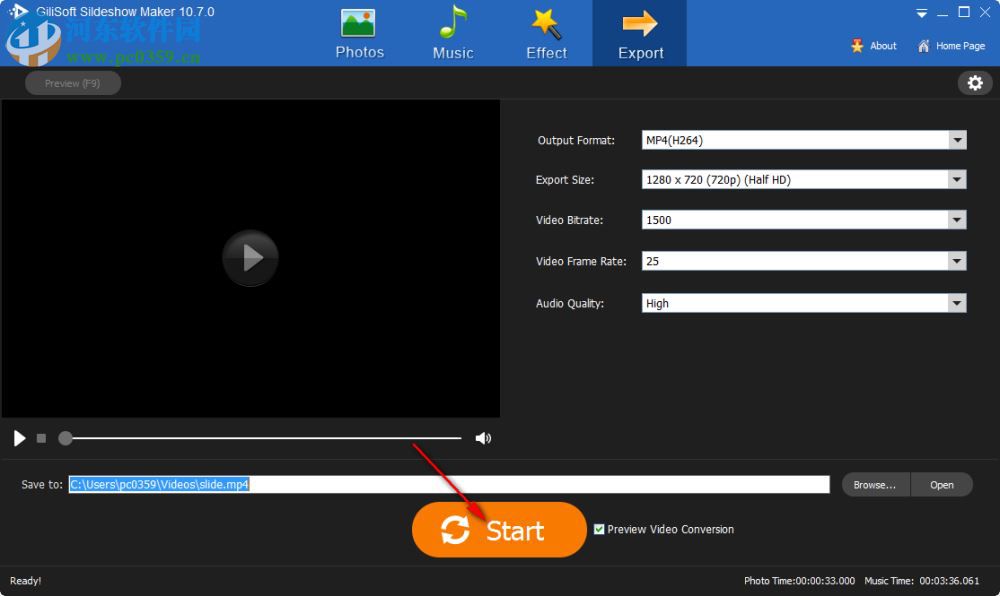Open the Music panel
Image resolution: width=1000 pixels, height=596 pixels.
(x=452, y=32)
